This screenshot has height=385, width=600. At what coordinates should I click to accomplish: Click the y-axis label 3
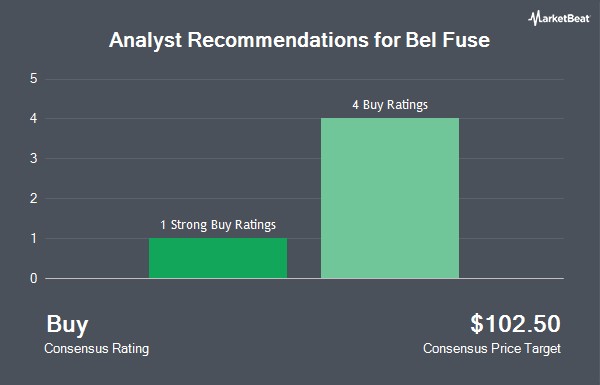click(34, 158)
